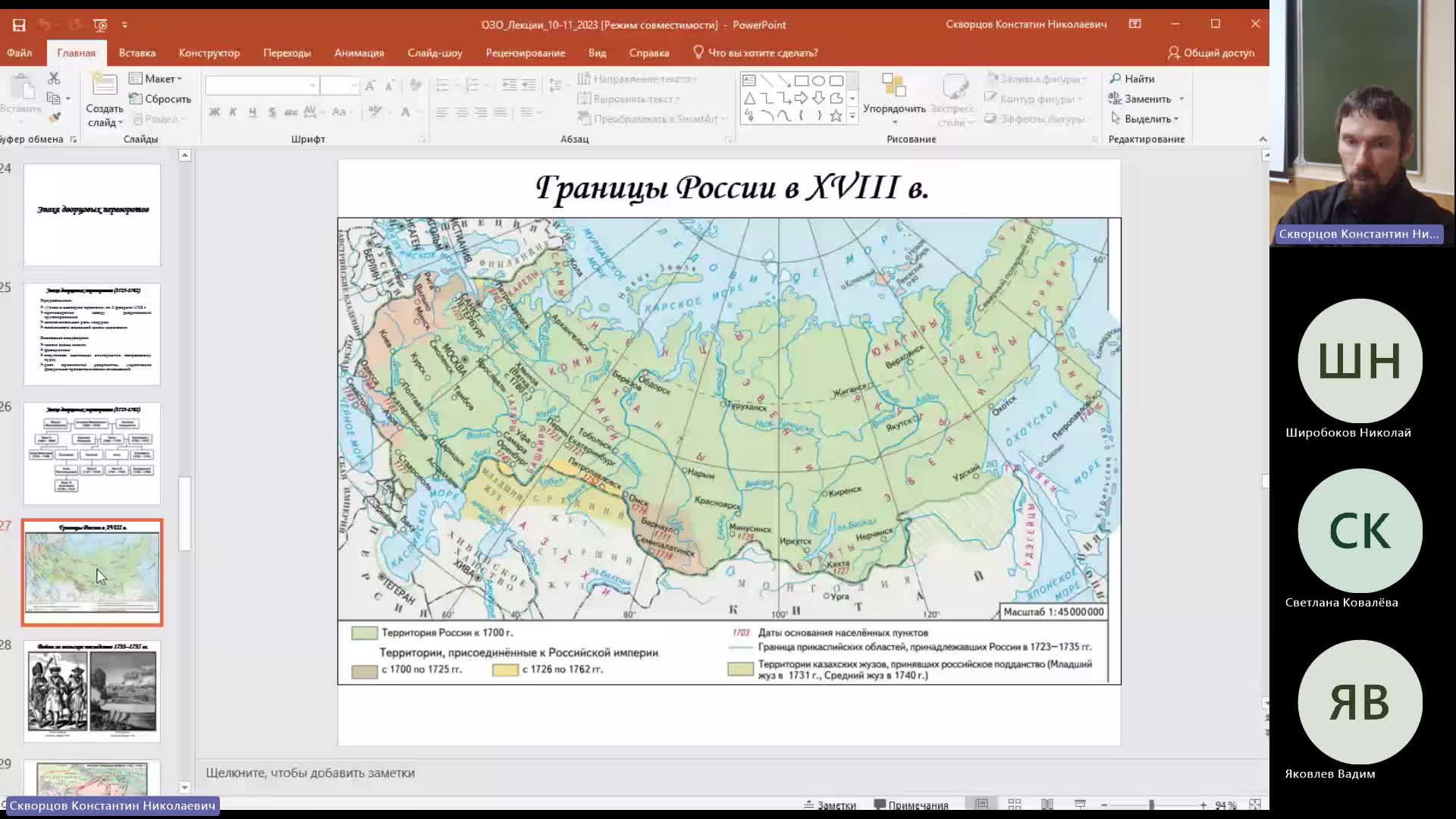This screenshot has width=1456, height=819.
Task: Open the Макет layout dropdown
Action: tap(155, 79)
